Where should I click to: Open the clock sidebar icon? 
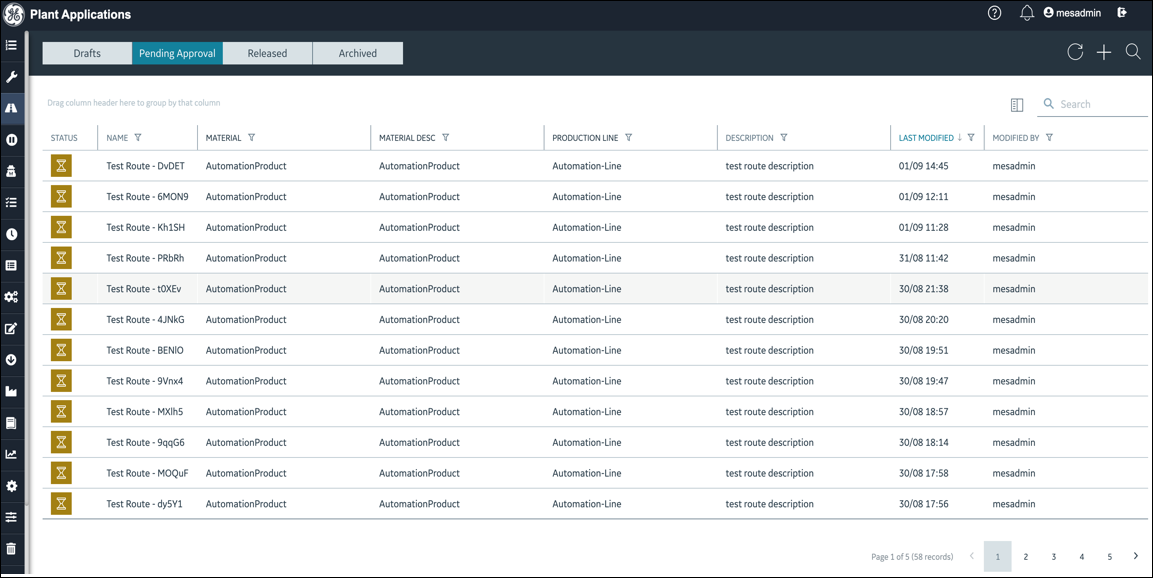click(x=11, y=234)
